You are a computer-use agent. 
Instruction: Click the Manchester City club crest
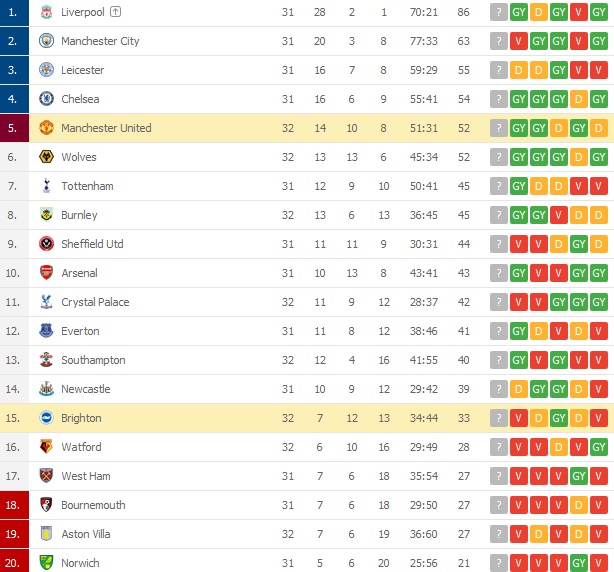pos(46,41)
